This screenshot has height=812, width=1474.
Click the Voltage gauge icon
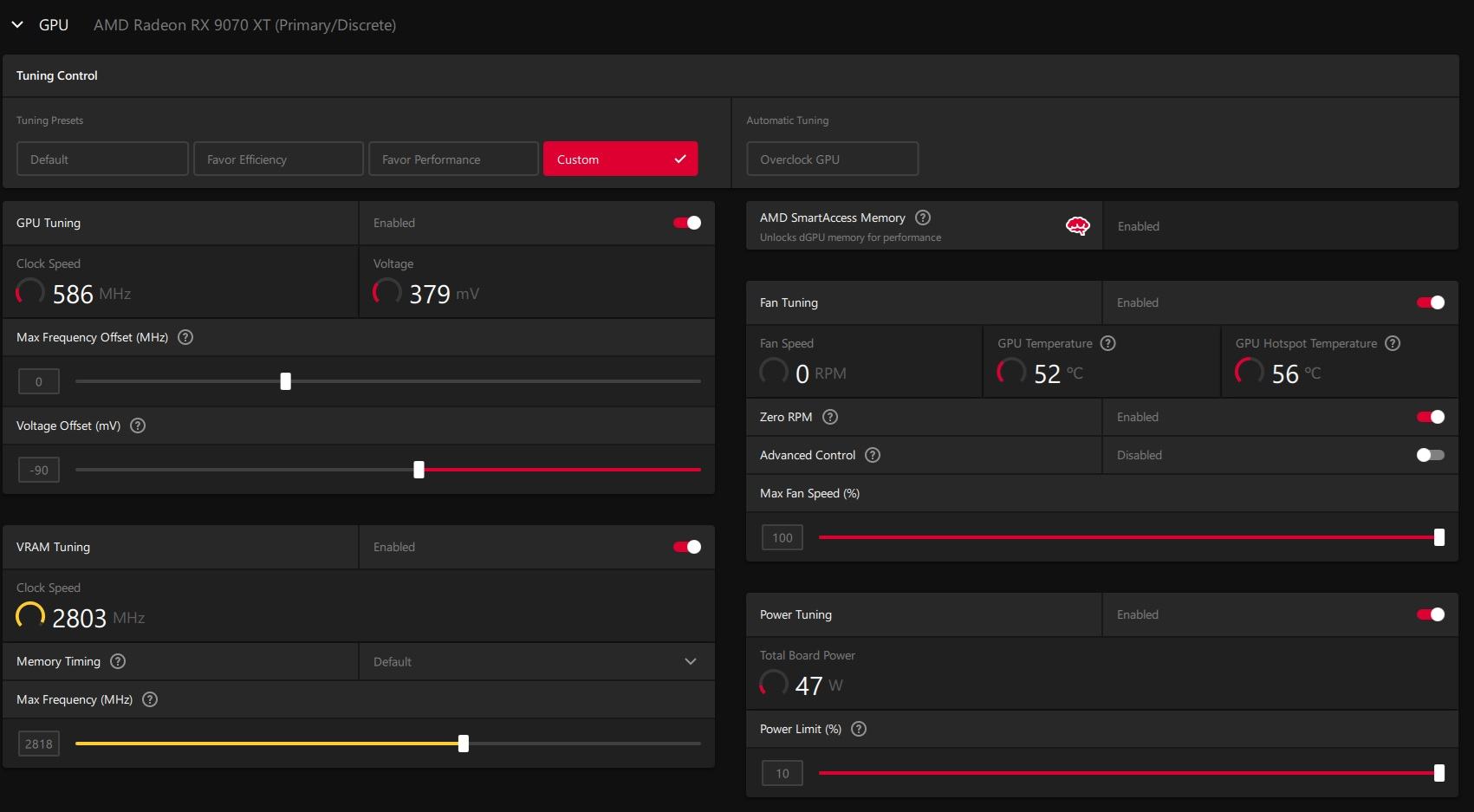(387, 292)
